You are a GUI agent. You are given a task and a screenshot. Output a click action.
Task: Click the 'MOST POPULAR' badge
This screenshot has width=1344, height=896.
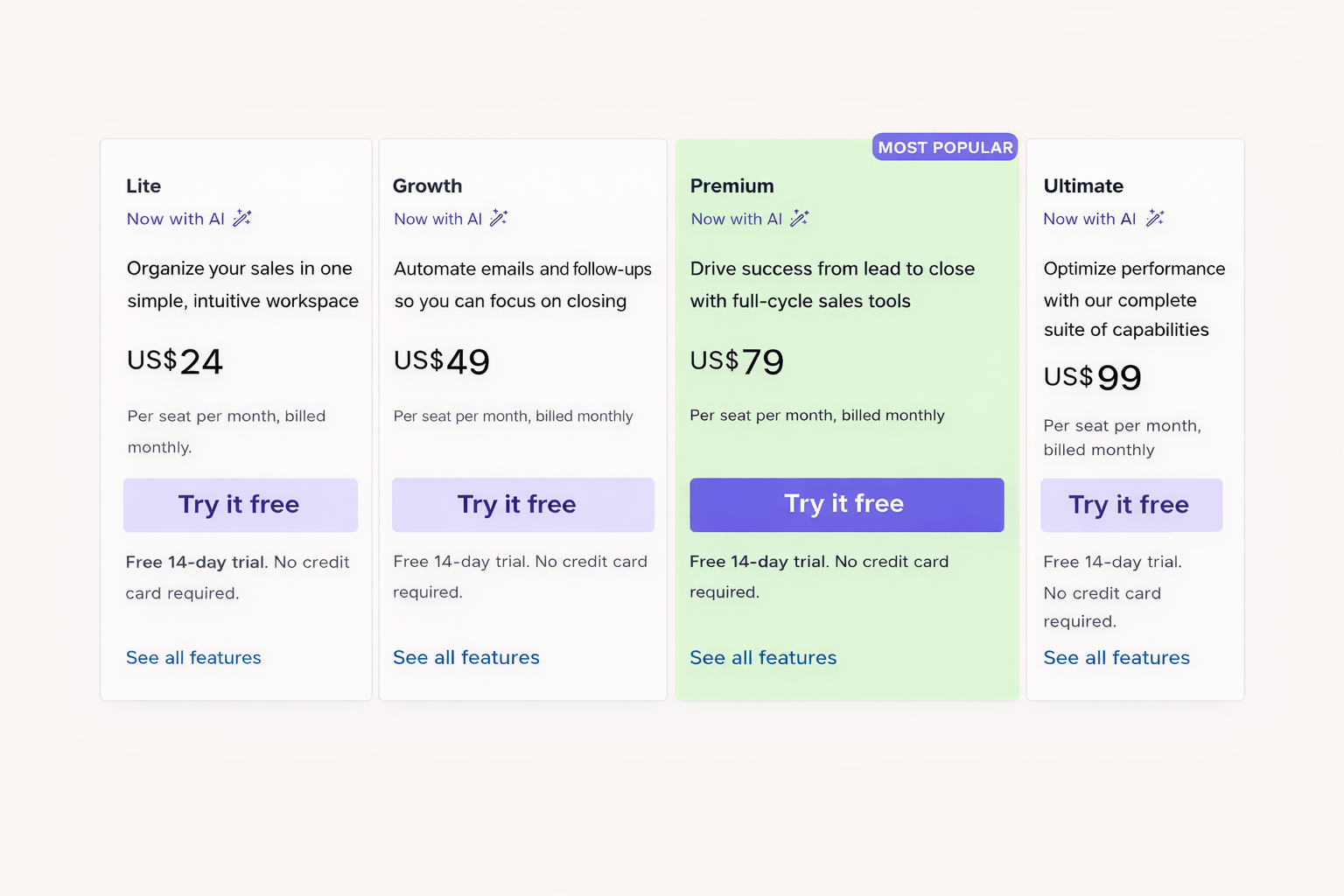[x=944, y=147]
